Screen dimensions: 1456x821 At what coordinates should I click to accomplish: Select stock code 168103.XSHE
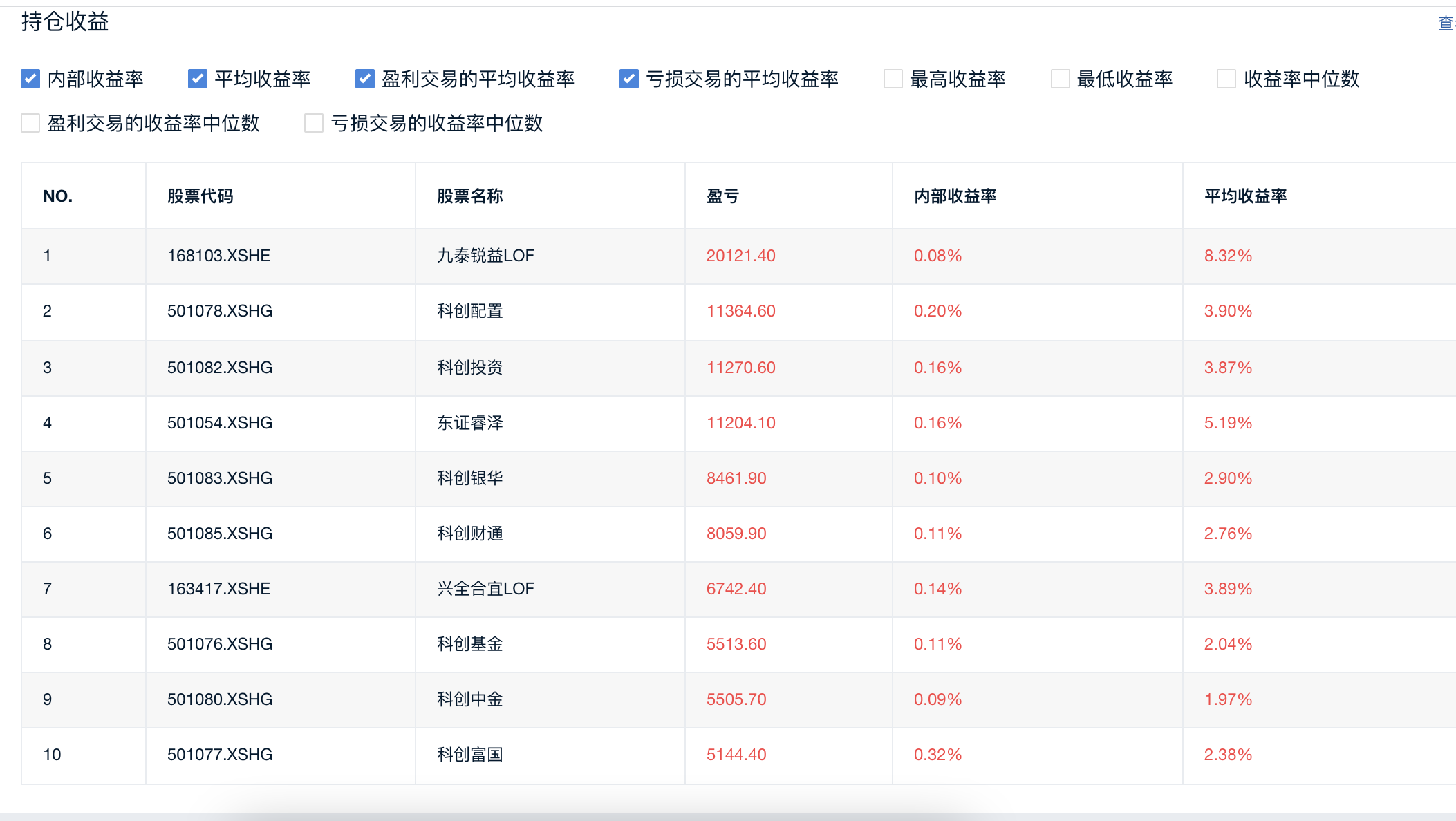pyautogui.click(x=218, y=256)
